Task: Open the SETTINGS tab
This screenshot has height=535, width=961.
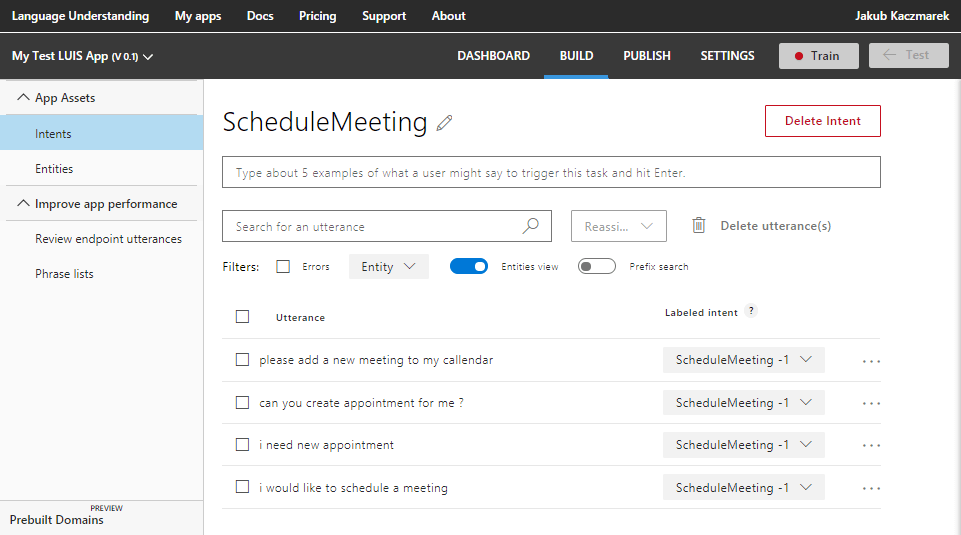Action: click(727, 56)
